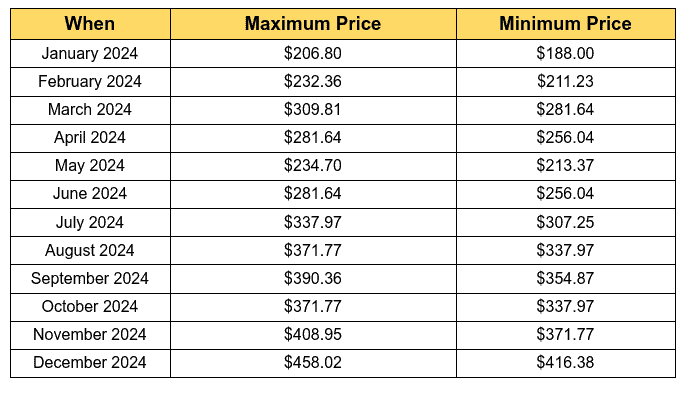
Task: Select the $416.38 December minimum price
Action: click(x=565, y=362)
